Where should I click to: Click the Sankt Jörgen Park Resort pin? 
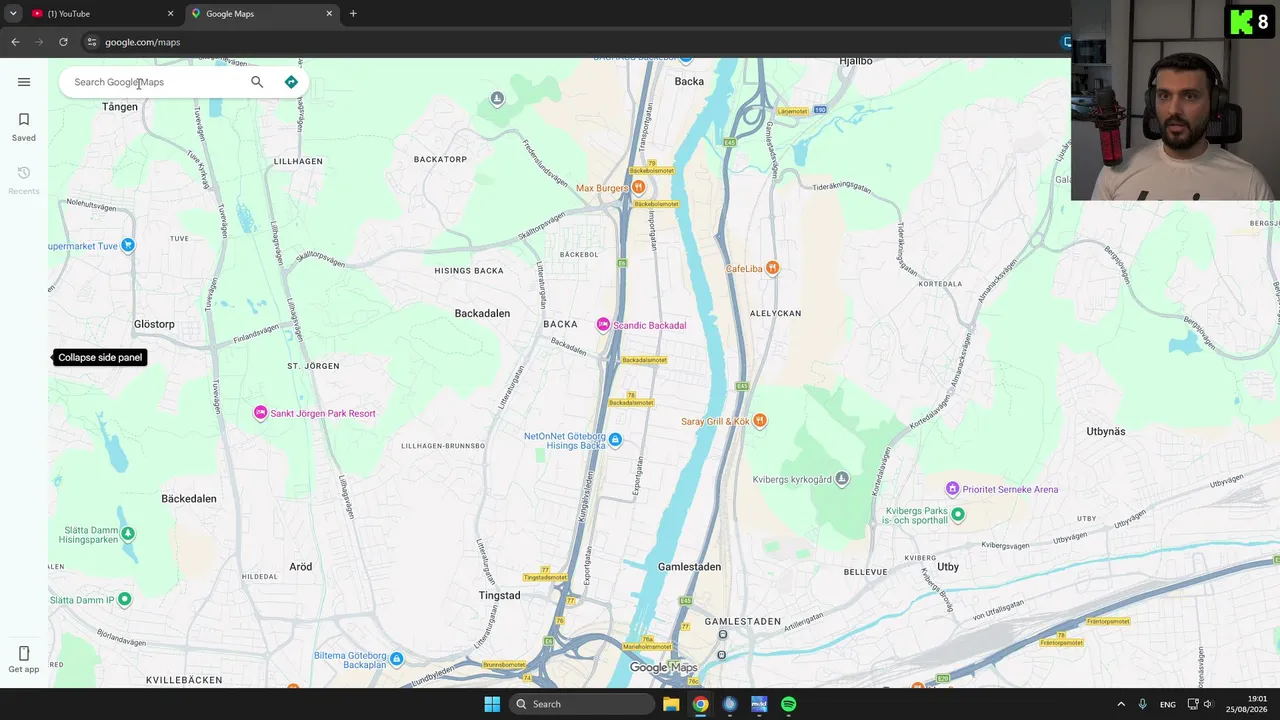[260, 413]
